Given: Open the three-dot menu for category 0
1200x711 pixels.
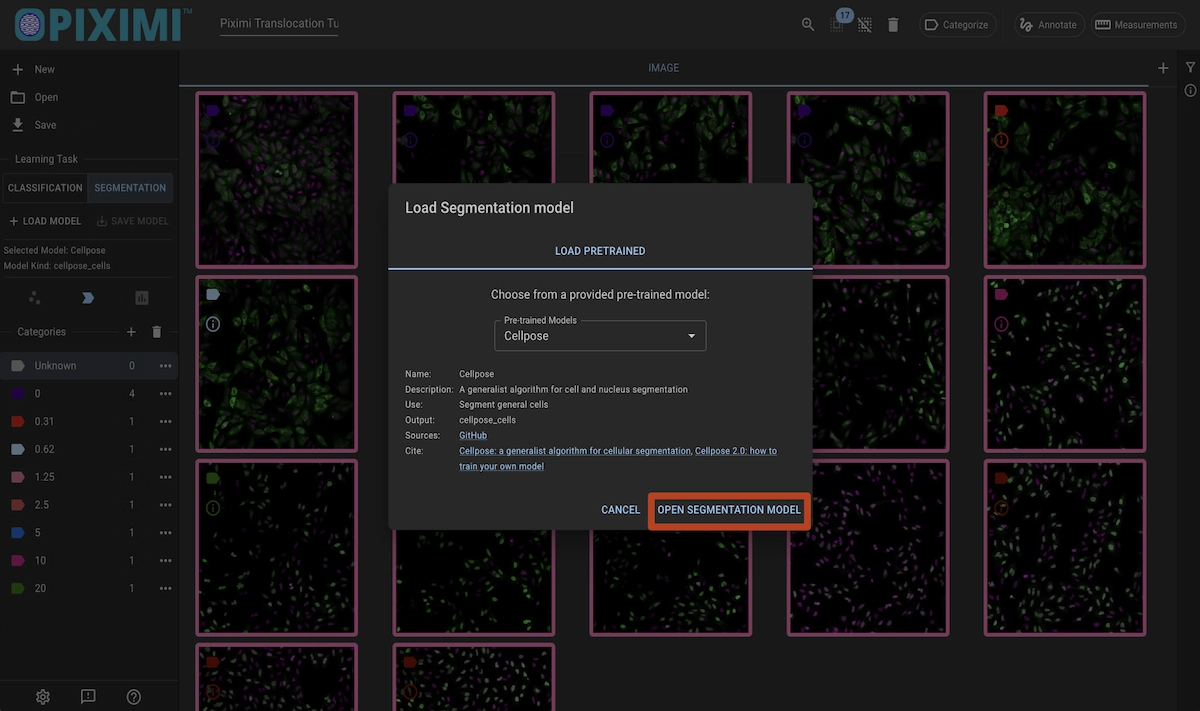Looking at the screenshot, I should 166,394.
